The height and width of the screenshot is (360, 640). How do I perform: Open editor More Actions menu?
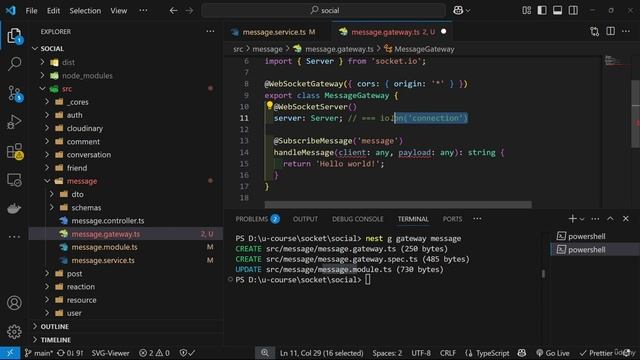tap(626, 31)
